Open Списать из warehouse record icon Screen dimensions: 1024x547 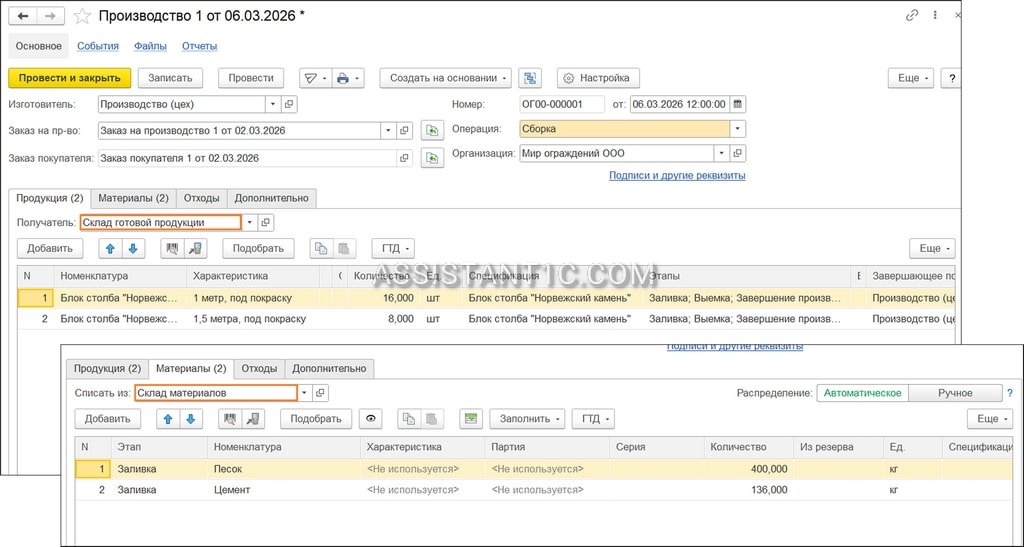tap(320, 393)
